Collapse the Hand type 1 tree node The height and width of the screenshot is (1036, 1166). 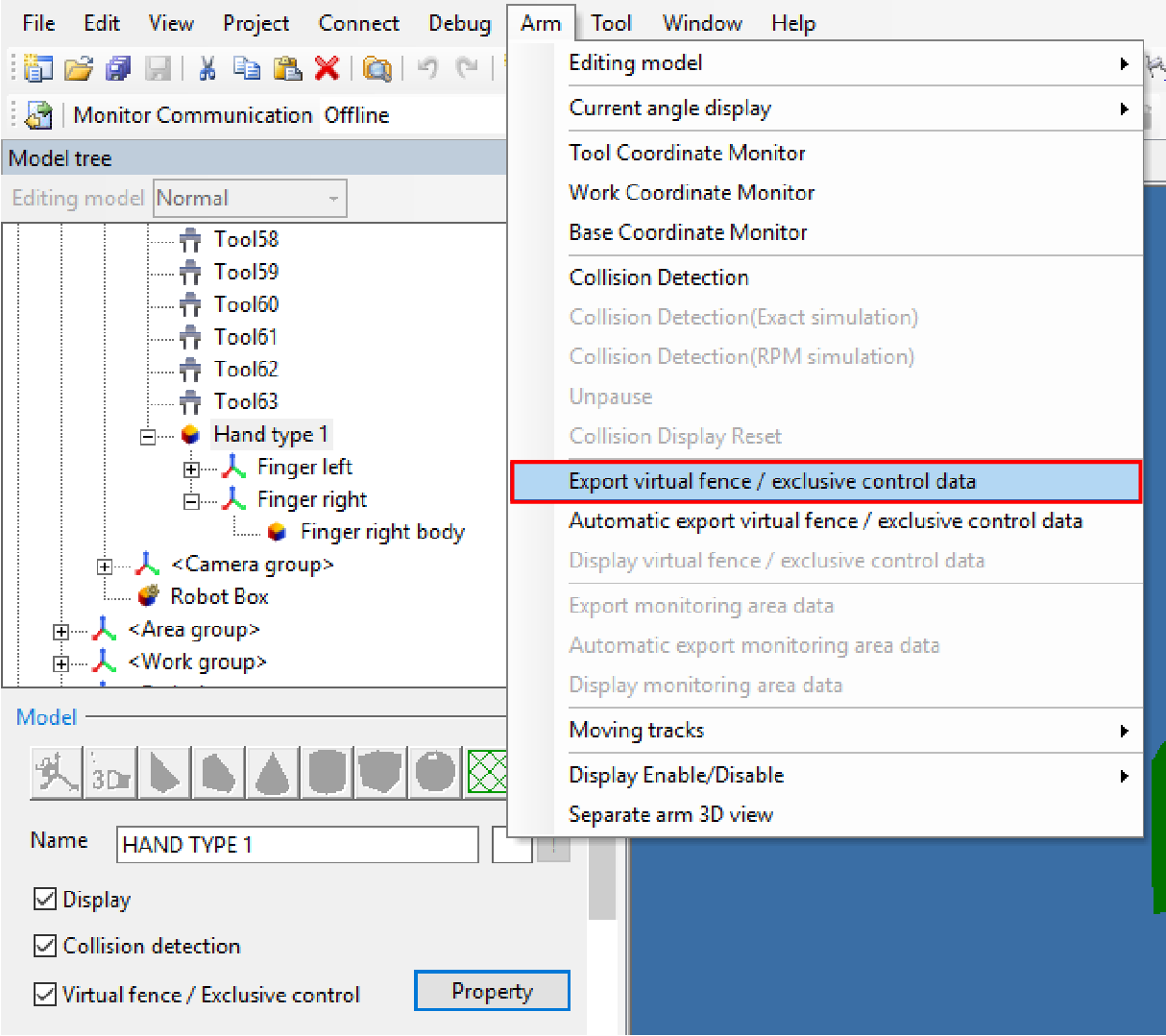148,436
